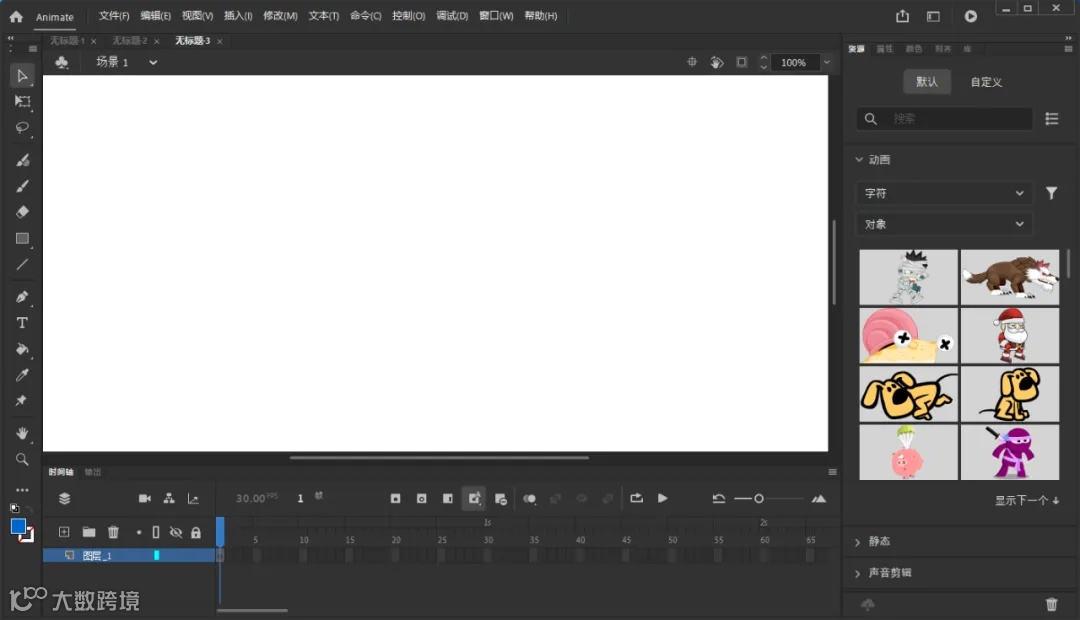Toggle lock all layers padlock
This screenshot has height=620, width=1080.
196,533
